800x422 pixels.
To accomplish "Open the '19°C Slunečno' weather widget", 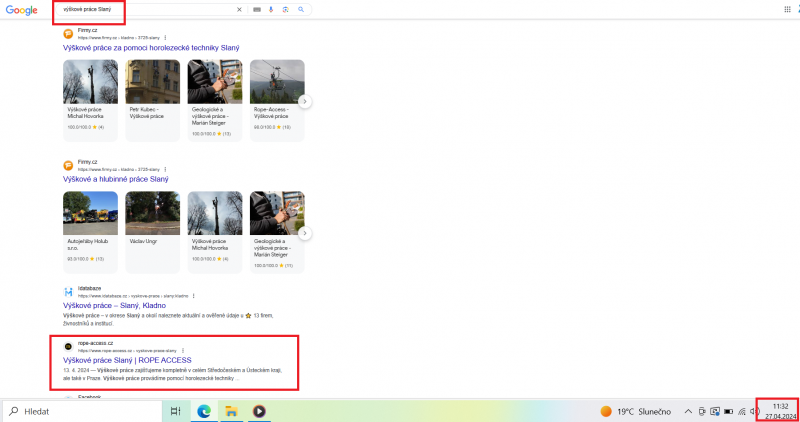I will coord(636,411).
